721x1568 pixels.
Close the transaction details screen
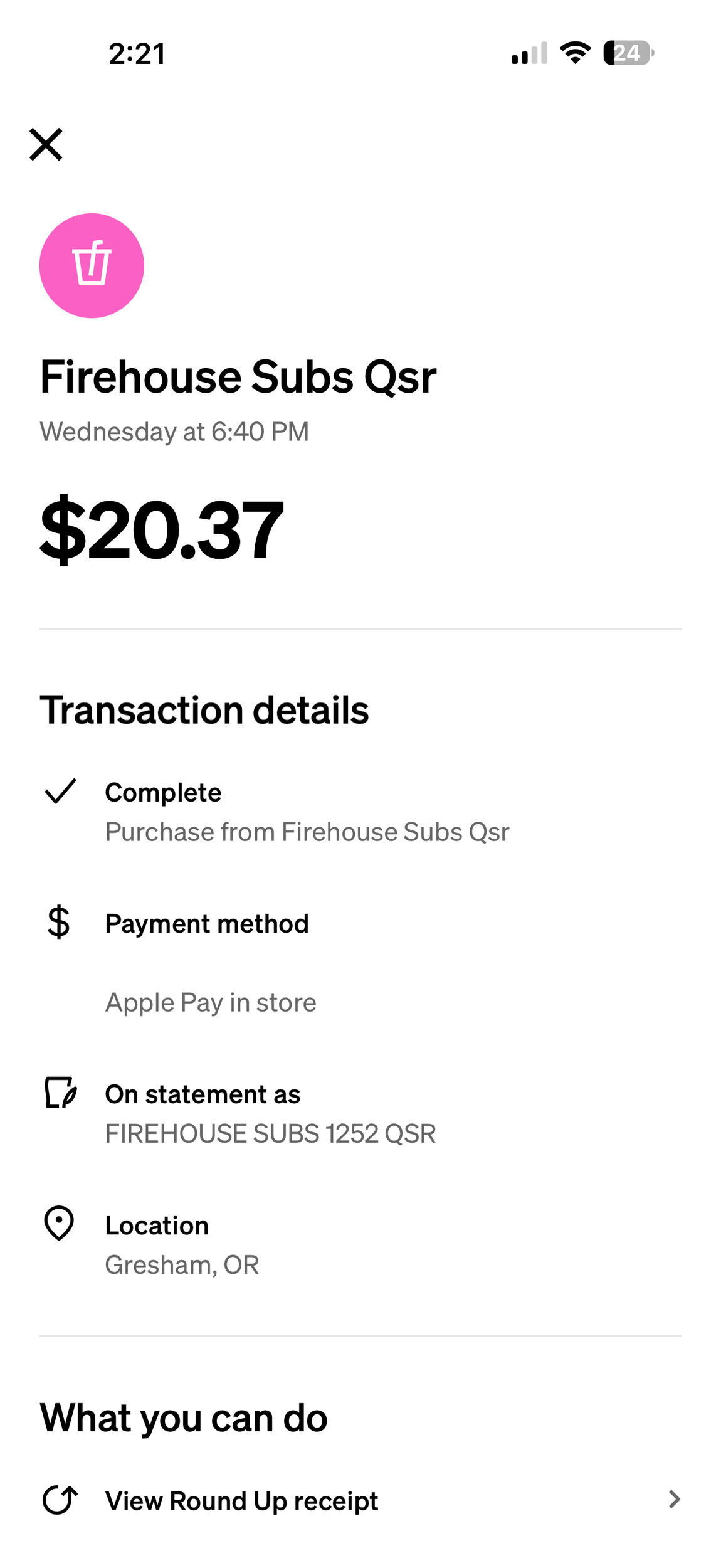(x=46, y=144)
